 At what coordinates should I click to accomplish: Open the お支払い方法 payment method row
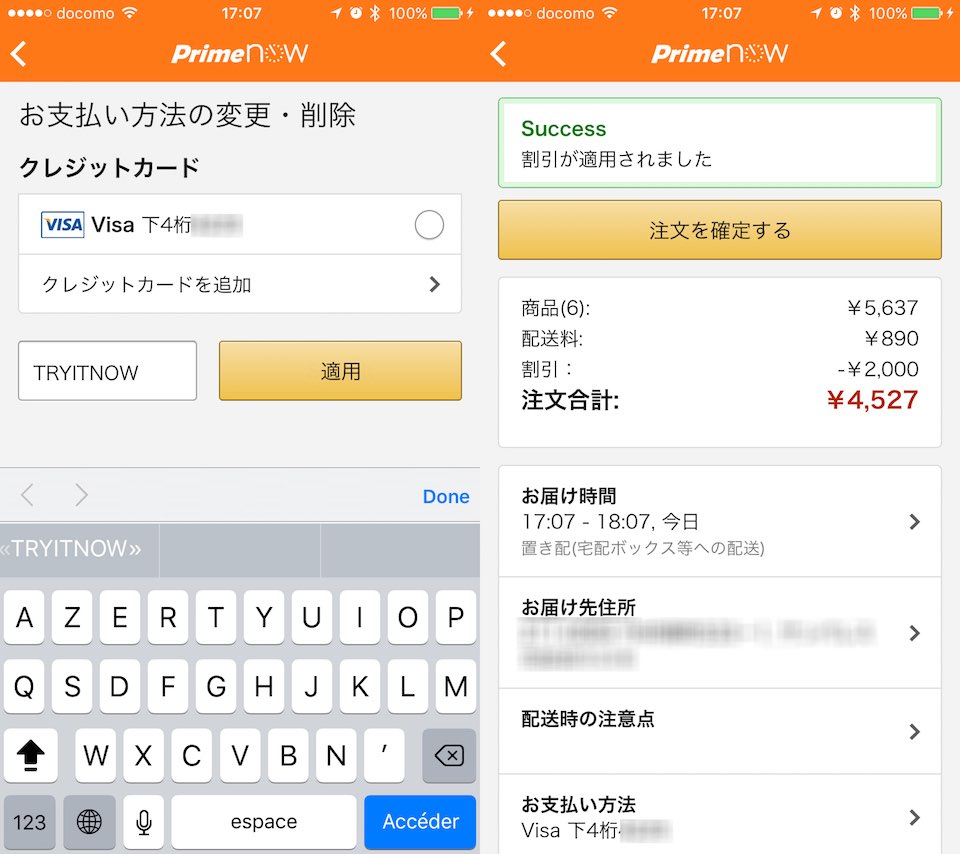pyautogui.click(x=720, y=817)
